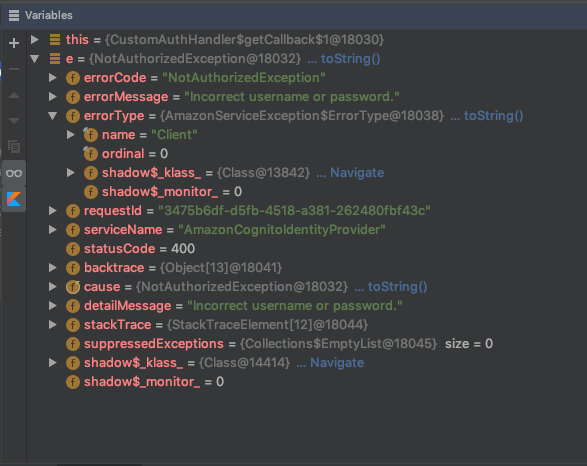
Task: Select the {StackTraceElement[12]@18044} value
Action: [x=267, y=325]
